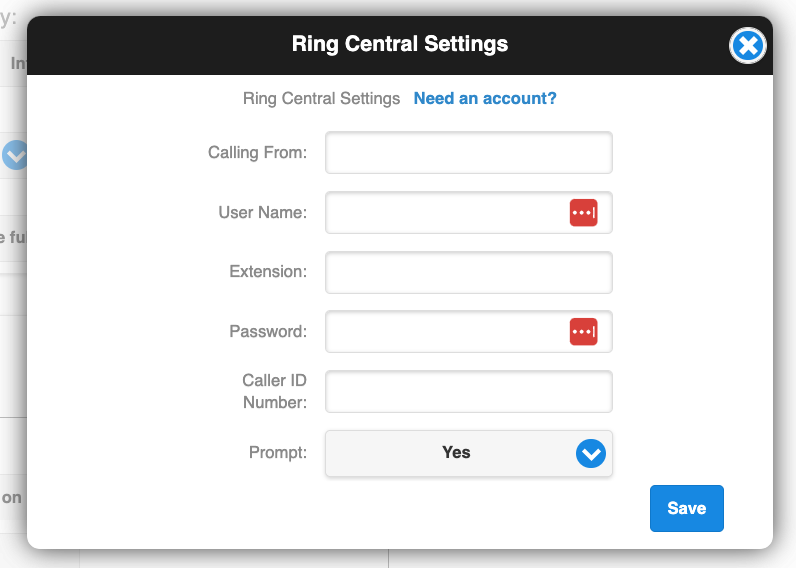Close the Ring Central Settings dialog
This screenshot has height=568, width=796.
coord(747,46)
